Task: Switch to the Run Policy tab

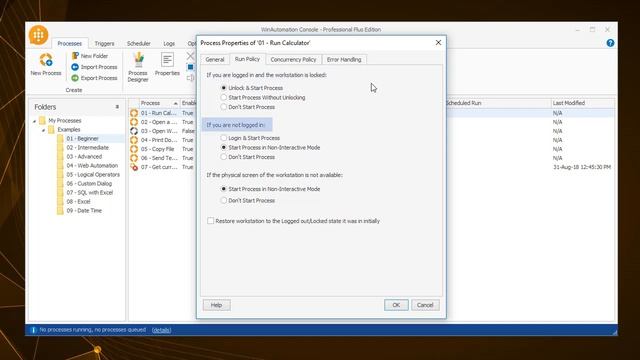Action: 247,59
